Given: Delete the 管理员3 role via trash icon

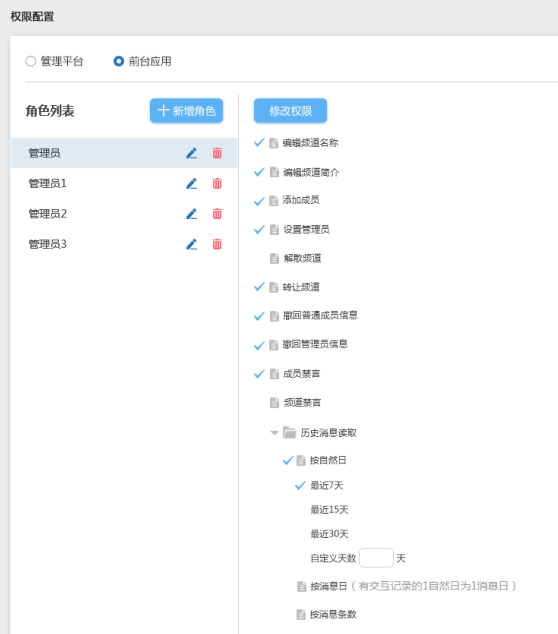Looking at the screenshot, I should [x=217, y=244].
